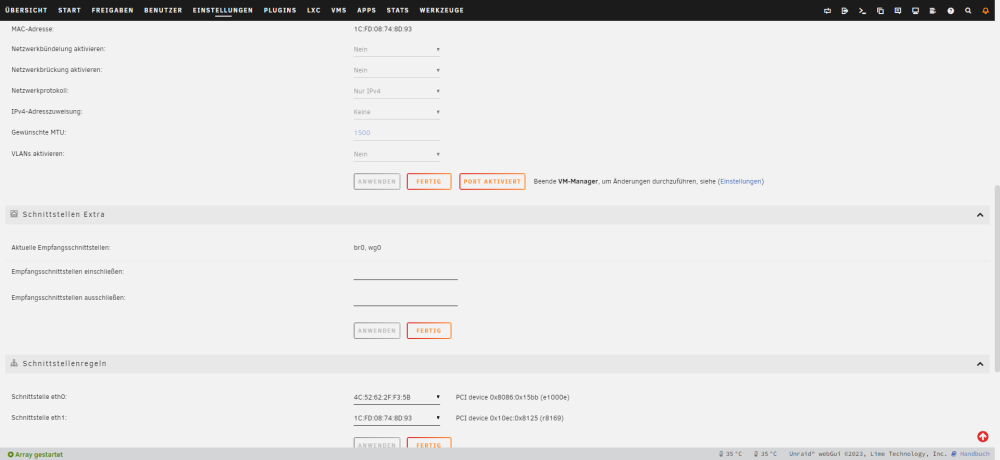Click the logout icon in the top bar
The image size is (1000, 460).
[x=845, y=11]
